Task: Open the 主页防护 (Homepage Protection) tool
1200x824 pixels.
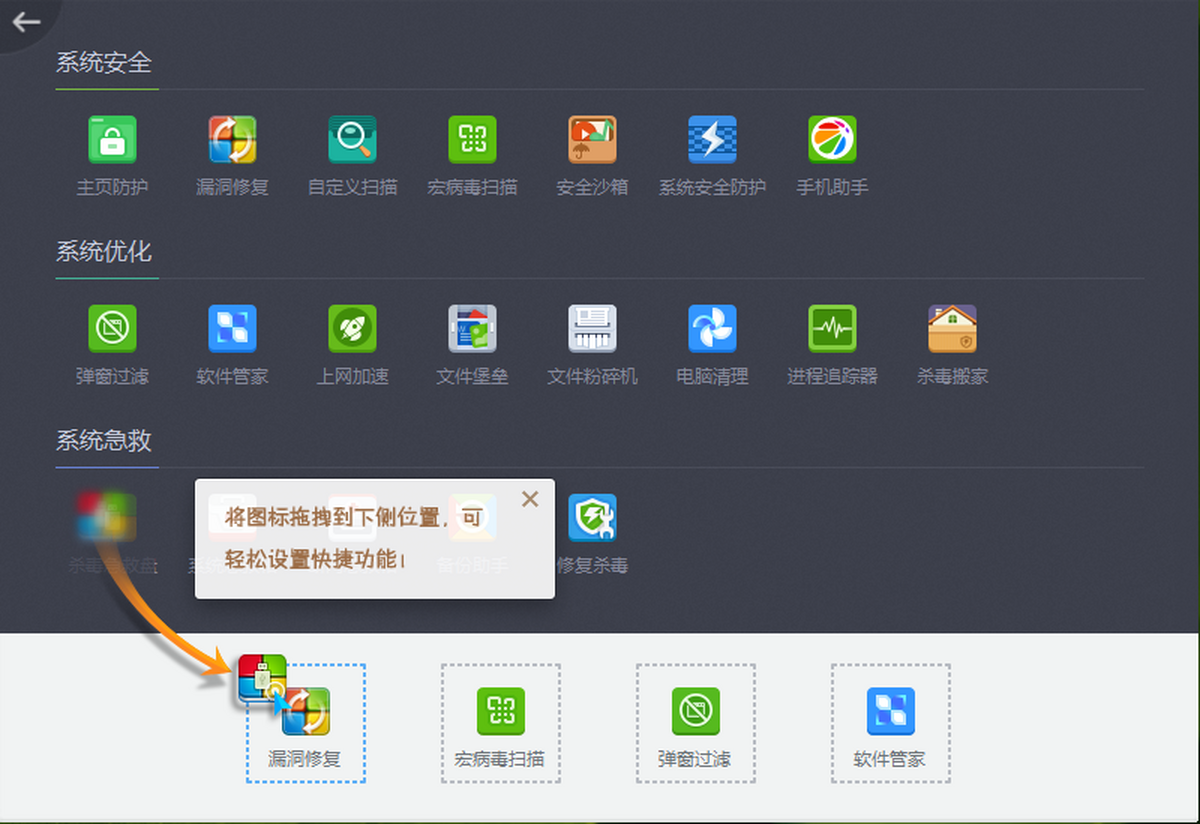Action: click(112, 139)
